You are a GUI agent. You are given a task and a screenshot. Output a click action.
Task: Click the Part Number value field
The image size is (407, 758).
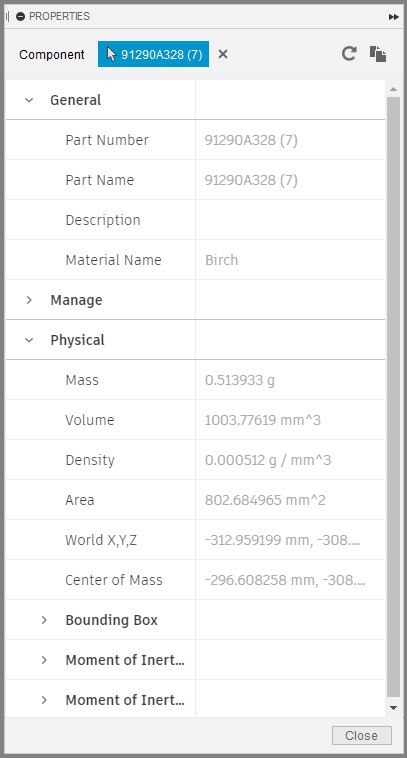pyautogui.click(x=291, y=140)
